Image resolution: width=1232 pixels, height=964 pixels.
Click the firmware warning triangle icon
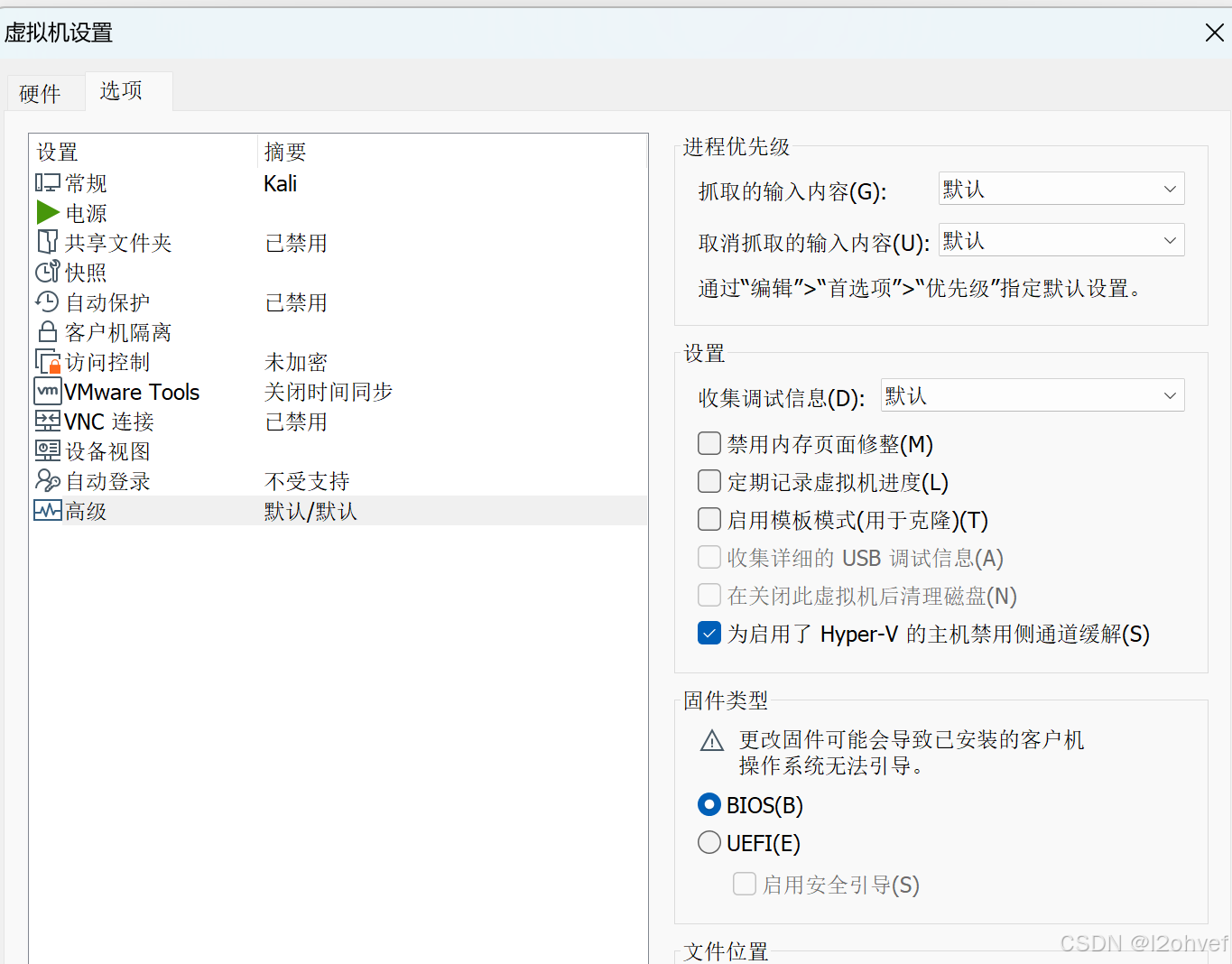pos(712,741)
